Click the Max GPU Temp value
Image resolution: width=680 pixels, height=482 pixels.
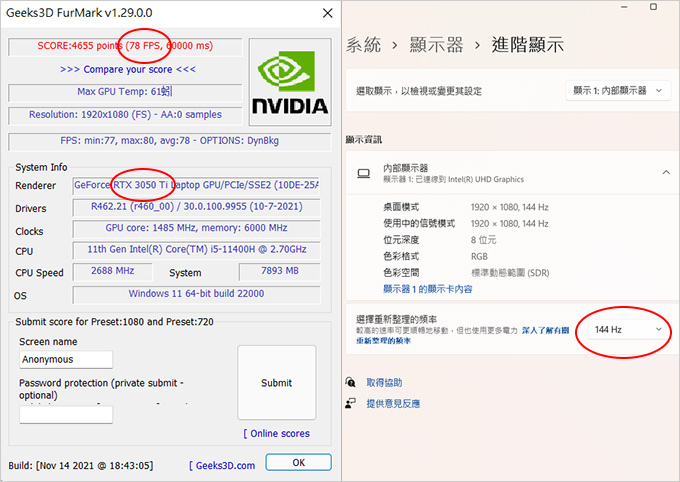coord(125,92)
